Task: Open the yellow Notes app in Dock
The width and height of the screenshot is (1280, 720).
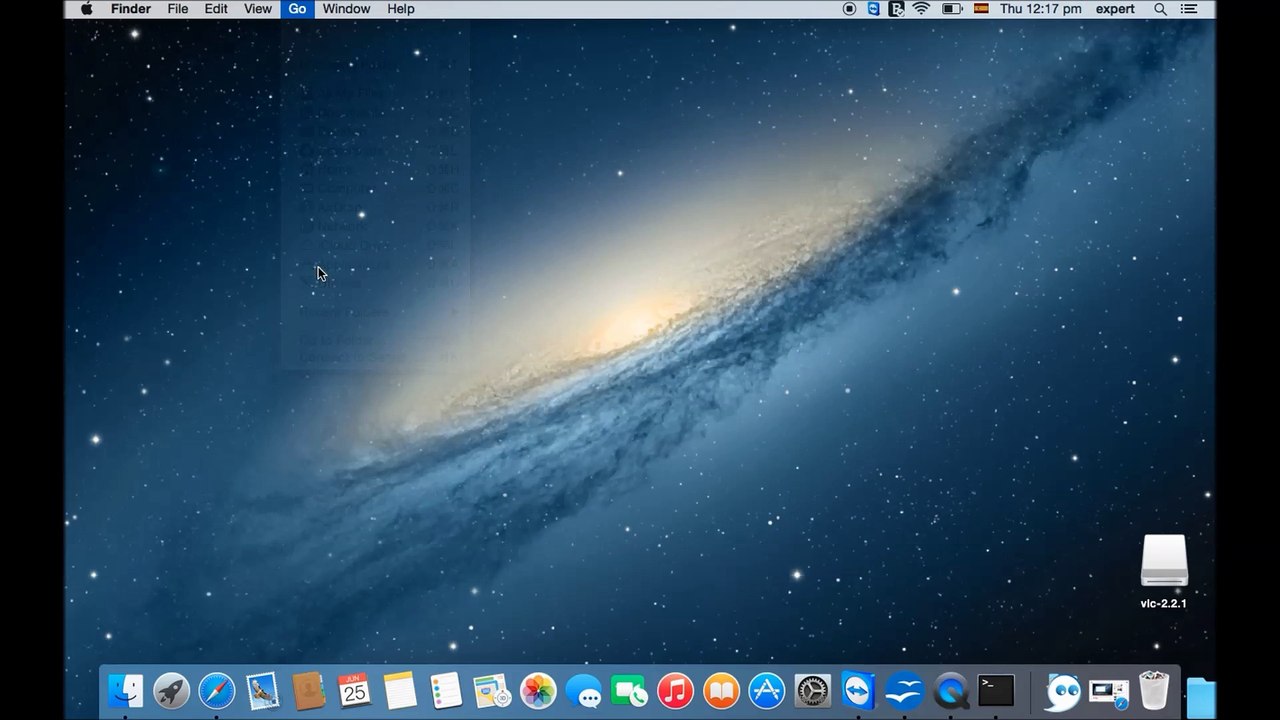Action: 400,691
